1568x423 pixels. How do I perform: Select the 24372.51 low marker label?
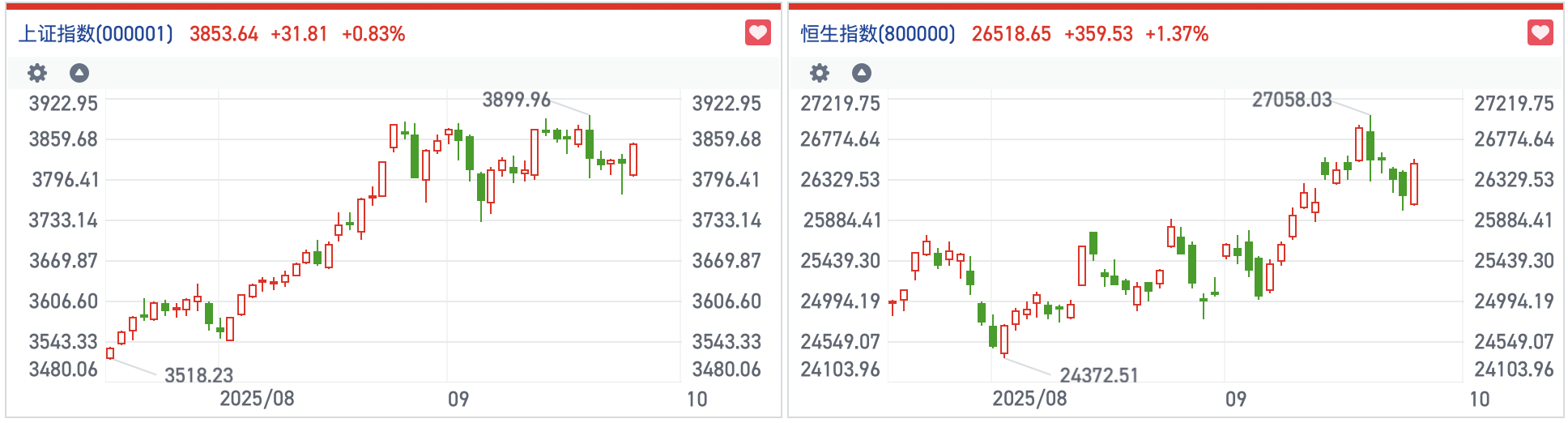click(x=1099, y=375)
